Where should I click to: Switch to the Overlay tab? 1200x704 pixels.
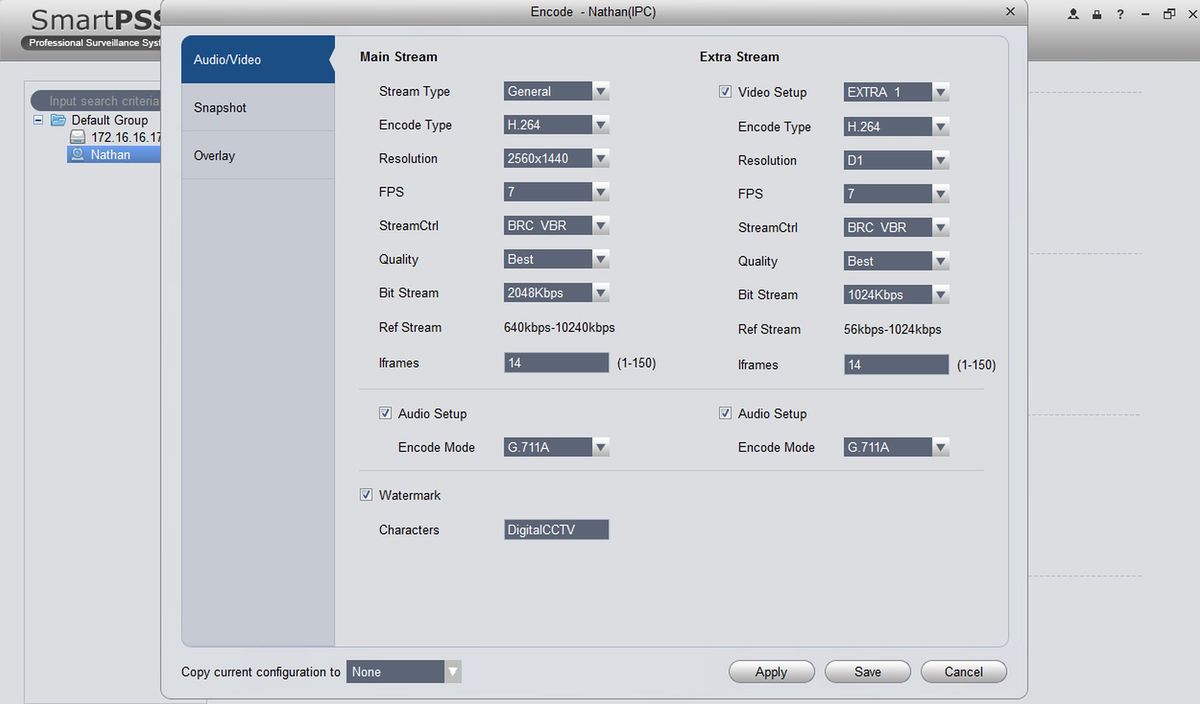(x=258, y=156)
